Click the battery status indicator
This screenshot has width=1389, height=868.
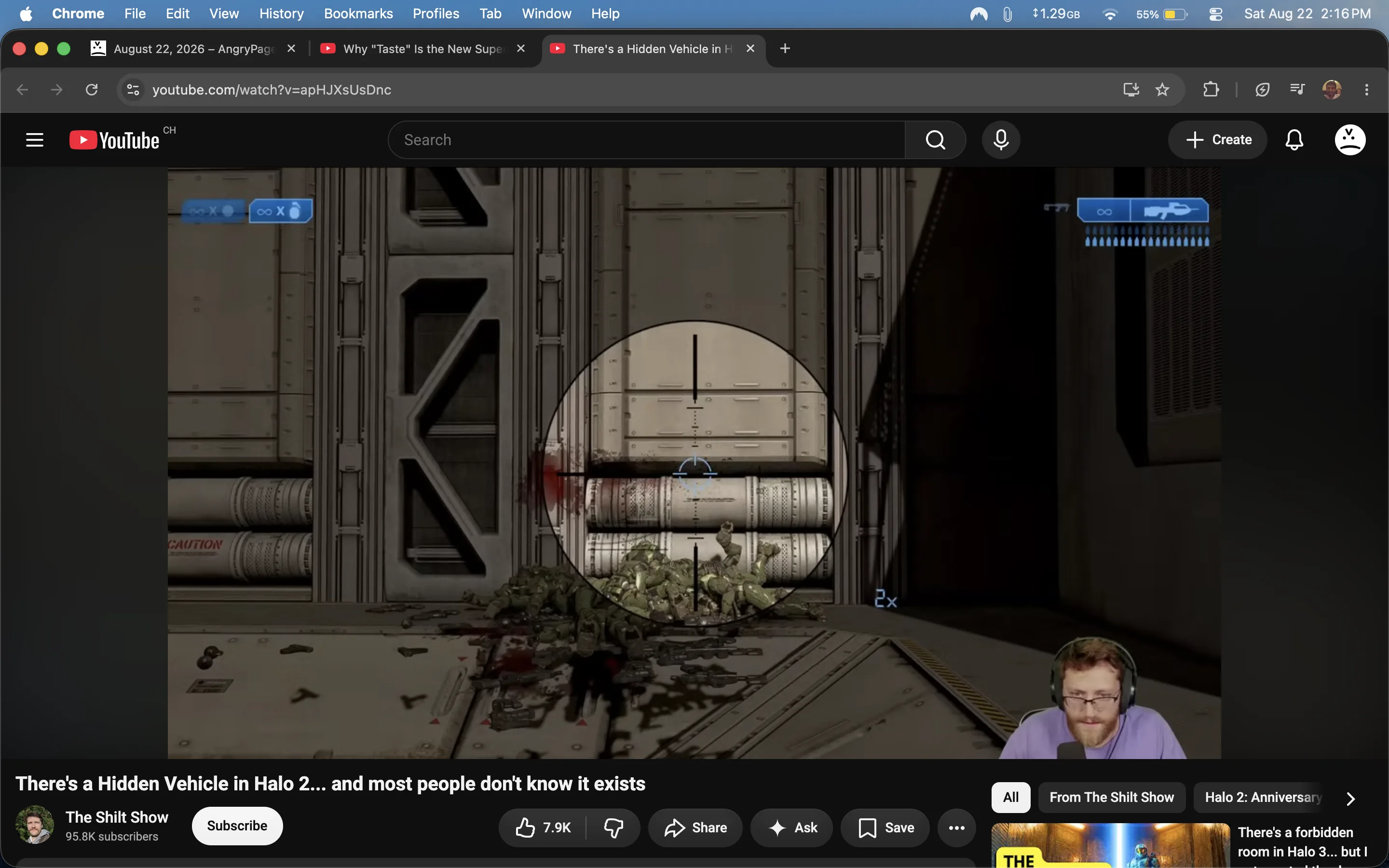[1162, 14]
